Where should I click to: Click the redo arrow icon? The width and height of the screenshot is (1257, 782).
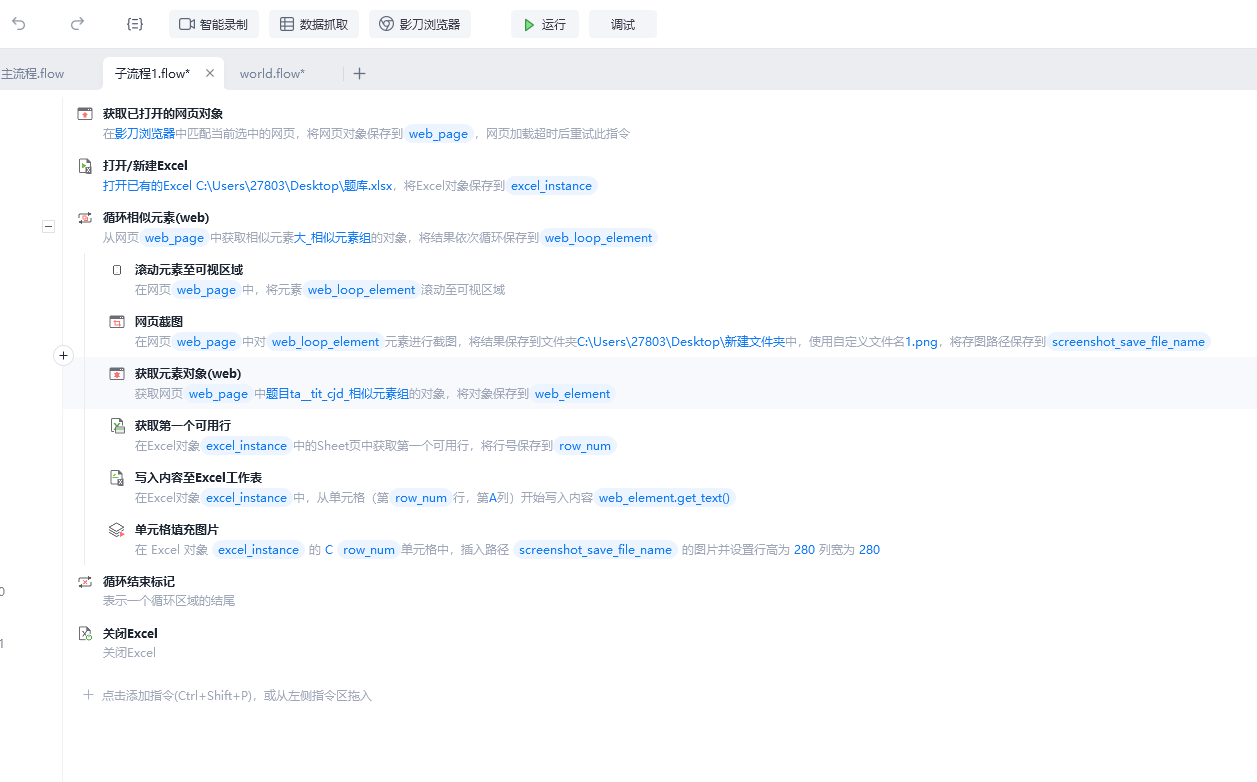click(x=77, y=24)
